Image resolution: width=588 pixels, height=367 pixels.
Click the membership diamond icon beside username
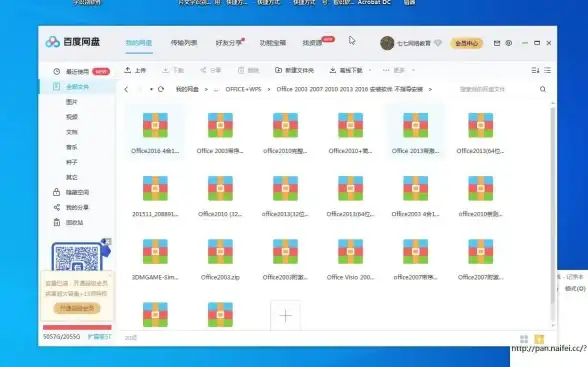click(x=438, y=43)
